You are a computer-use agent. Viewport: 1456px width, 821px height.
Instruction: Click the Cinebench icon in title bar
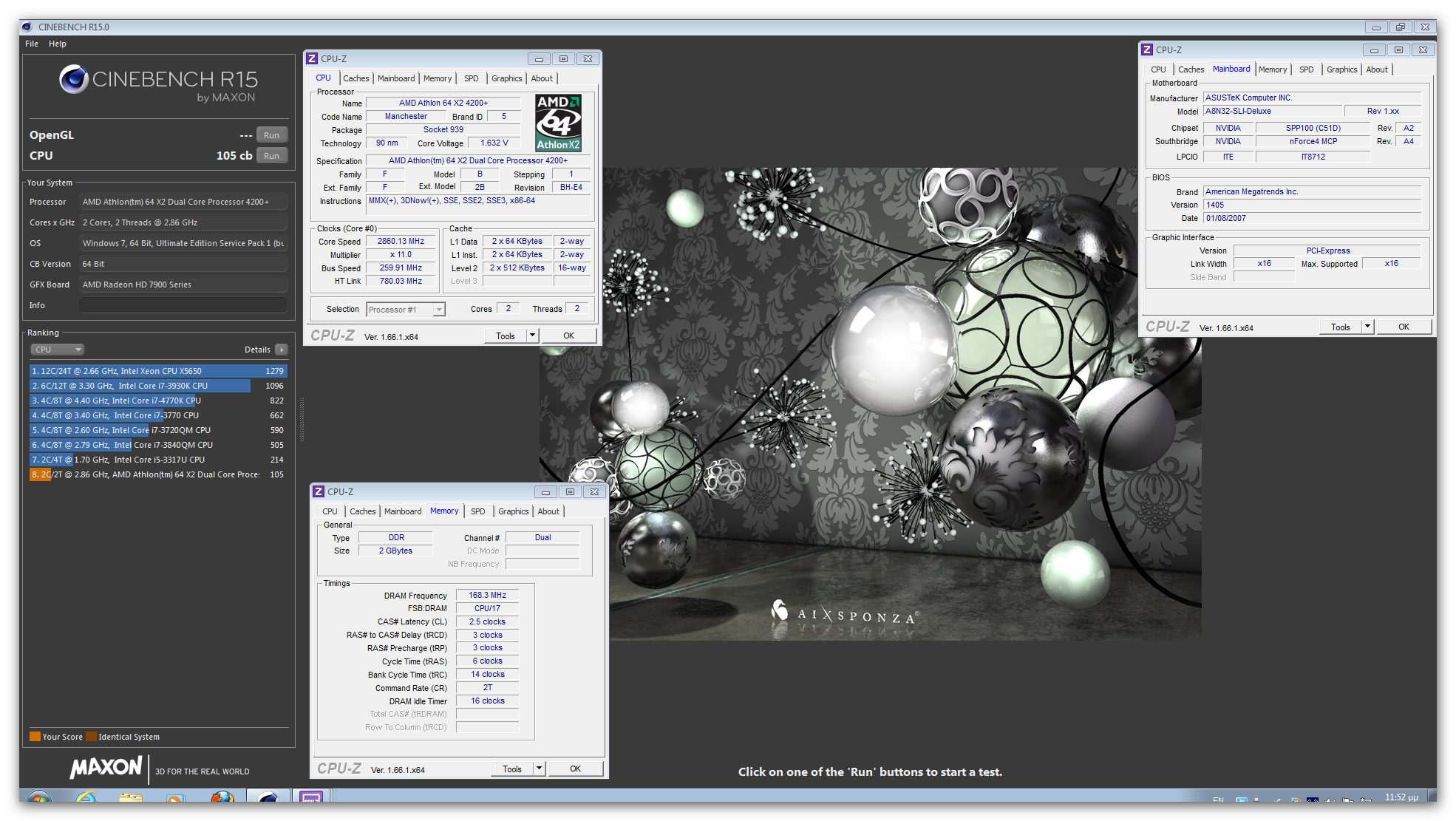[27, 27]
